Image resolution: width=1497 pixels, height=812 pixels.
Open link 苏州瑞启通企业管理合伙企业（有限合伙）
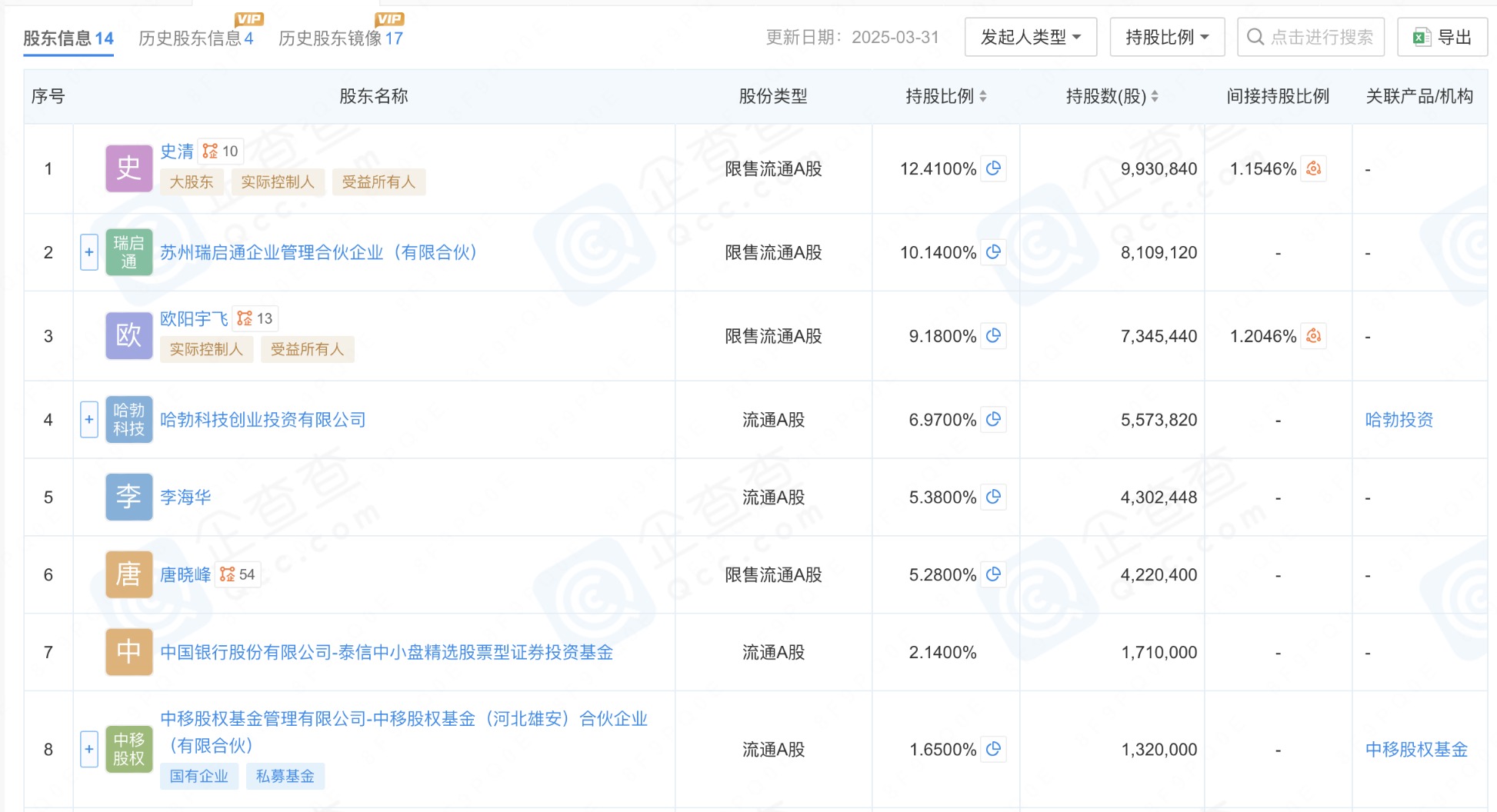(x=319, y=252)
